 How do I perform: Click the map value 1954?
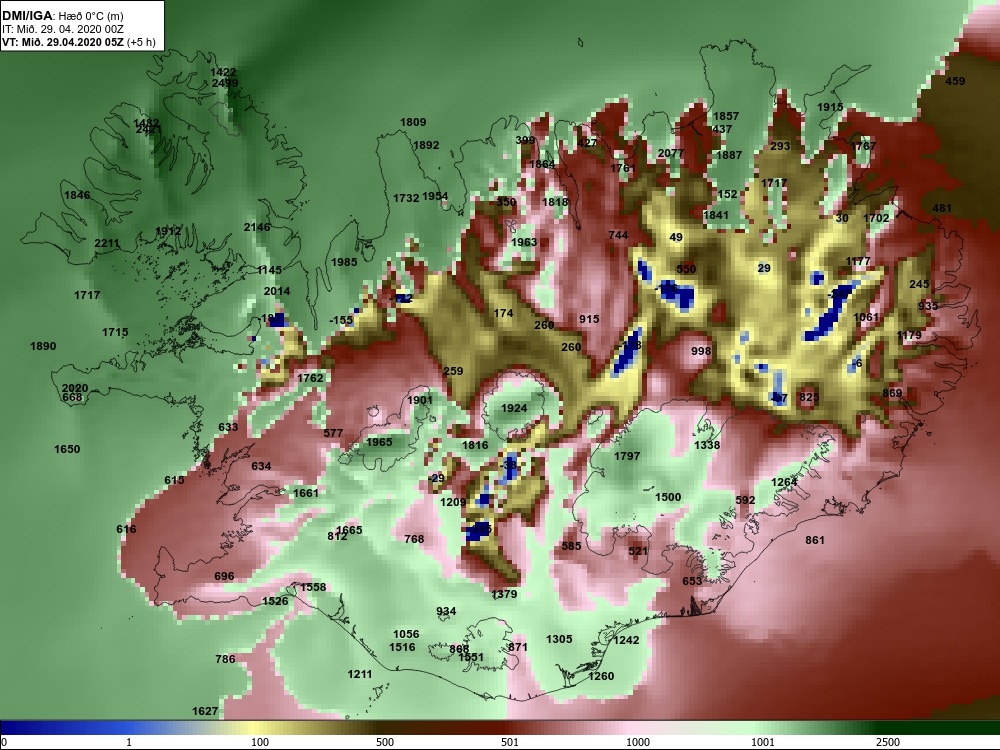pyautogui.click(x=435, y=196)
